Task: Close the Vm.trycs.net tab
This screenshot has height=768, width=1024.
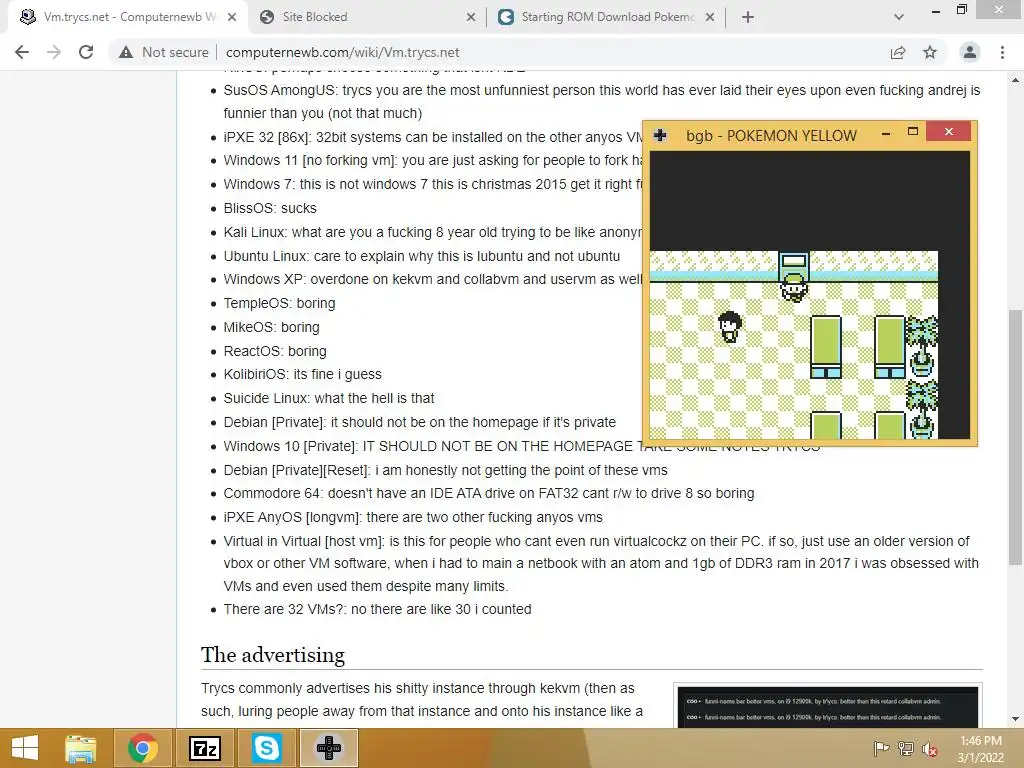Action: coord(232,17)
